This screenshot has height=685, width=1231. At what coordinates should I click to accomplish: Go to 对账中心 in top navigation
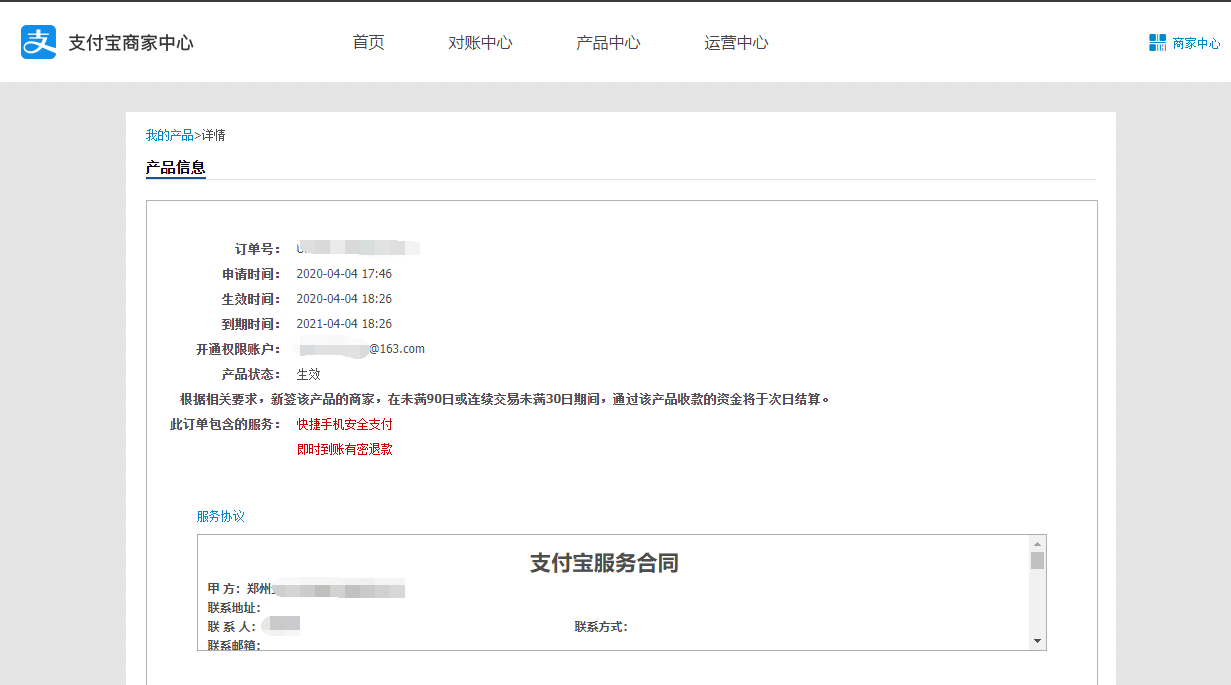(480, 43)
